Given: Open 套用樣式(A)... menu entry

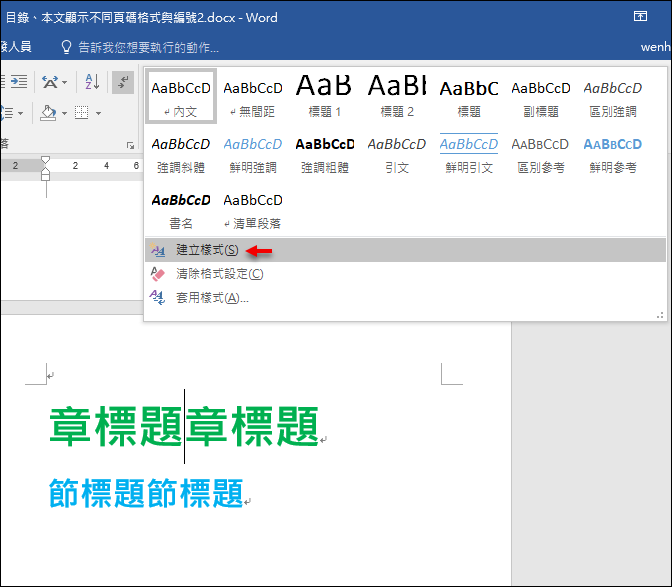Looking at the screenshot, I should [x=405, y=297].
